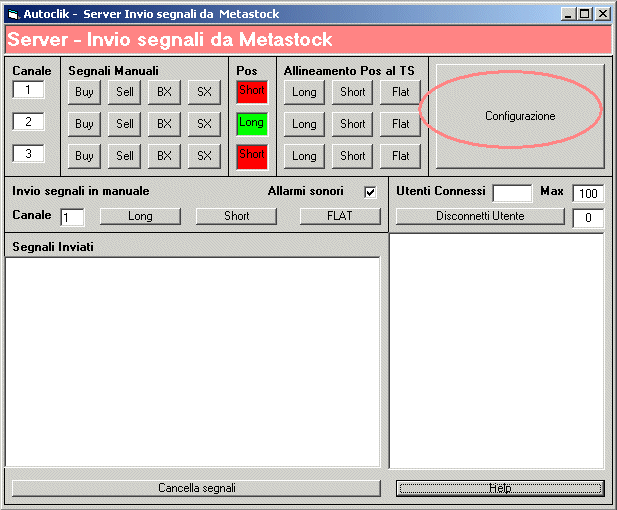
Task: Click SX button in channel 2 row
Action: [x=204, y=124]
